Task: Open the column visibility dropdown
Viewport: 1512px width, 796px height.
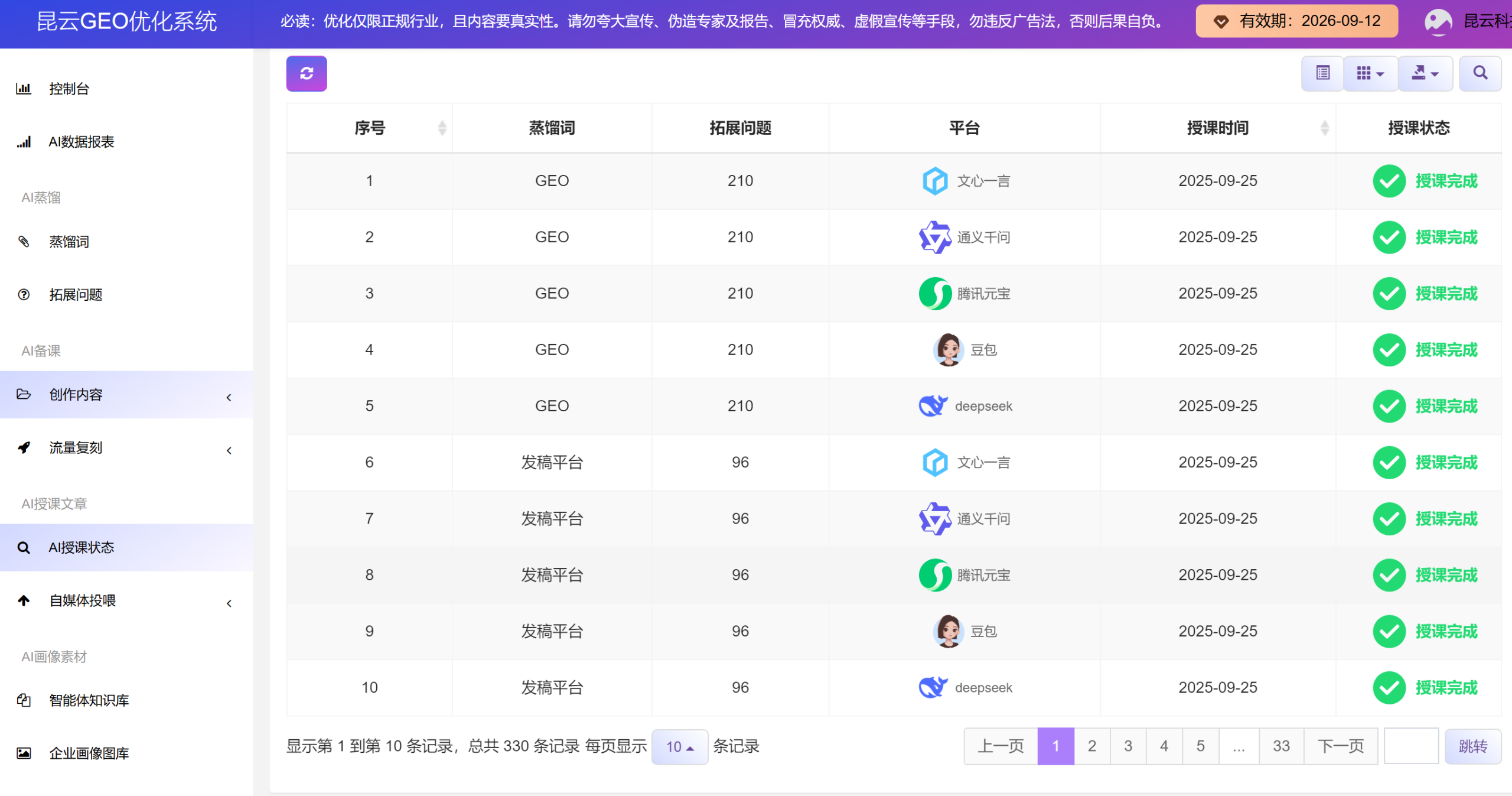Action: click(1370, 73)
